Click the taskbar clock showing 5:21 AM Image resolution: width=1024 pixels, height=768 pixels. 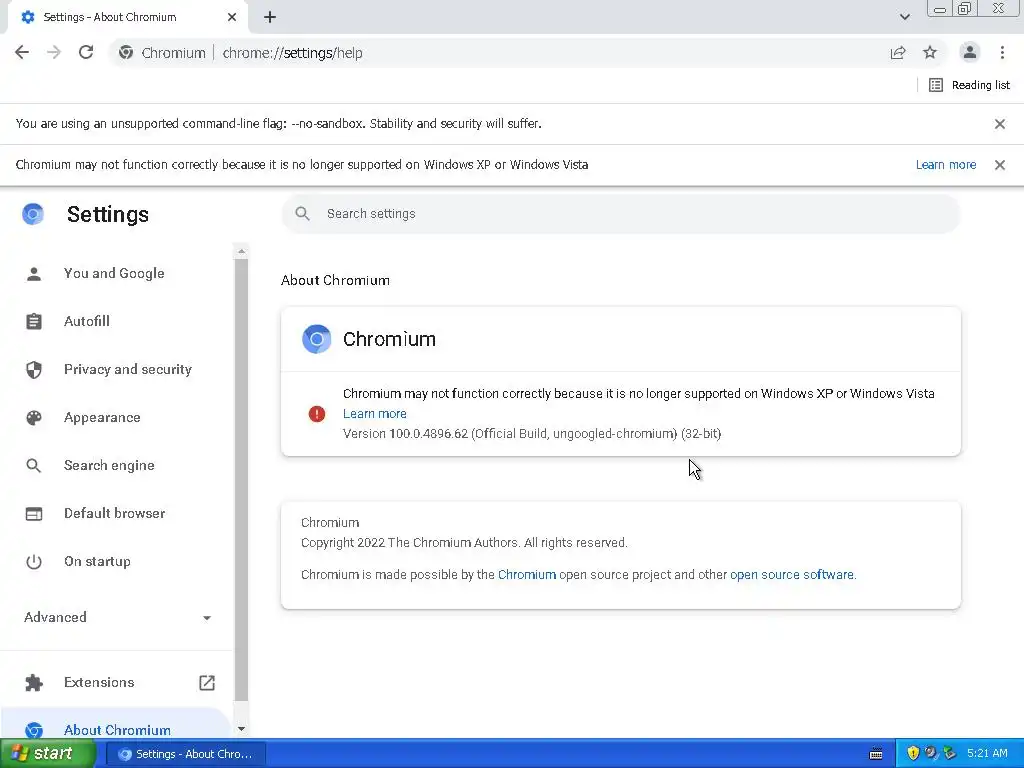pos(987,754)
